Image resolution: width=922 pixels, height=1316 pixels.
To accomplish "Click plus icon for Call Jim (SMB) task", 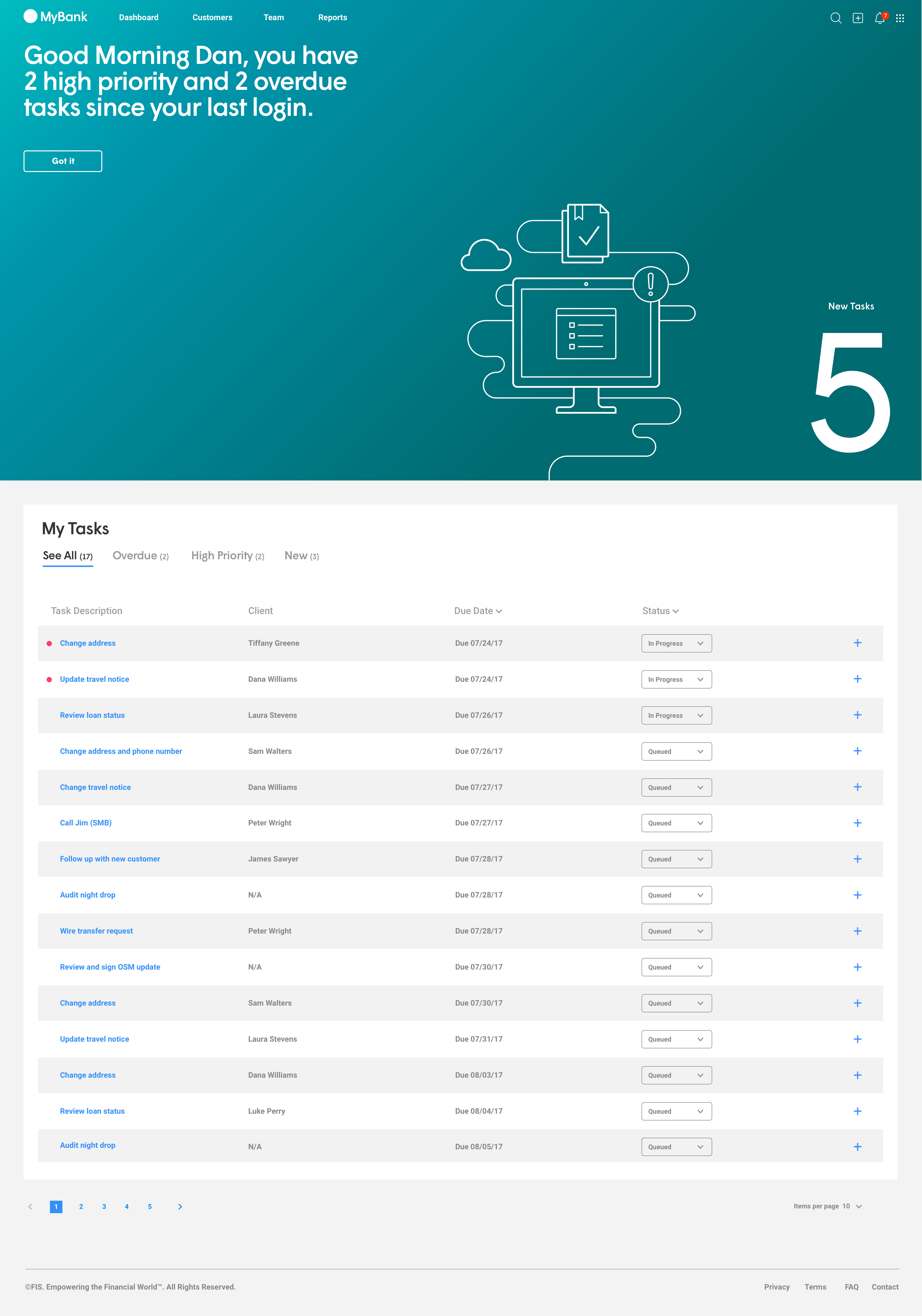I will 857,823.
